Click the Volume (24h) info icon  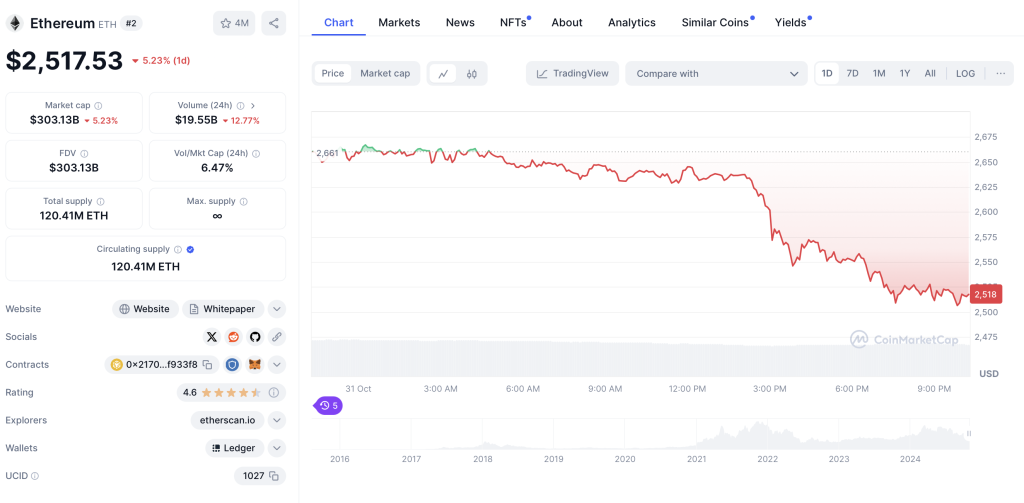tap(240, 105)
